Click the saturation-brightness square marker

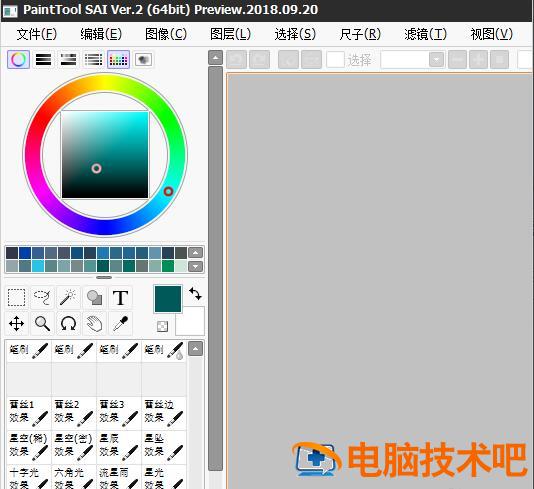96,168
